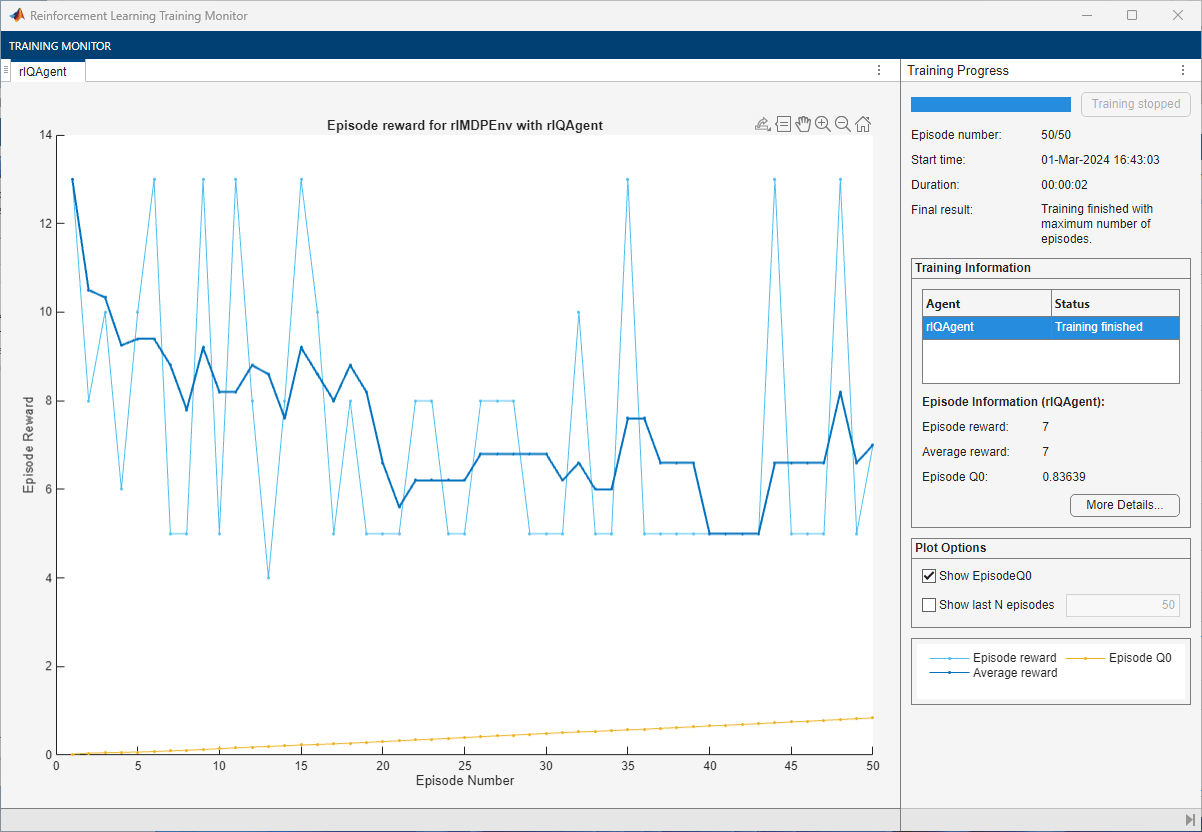Restore the plot view with Home icon

863,124
